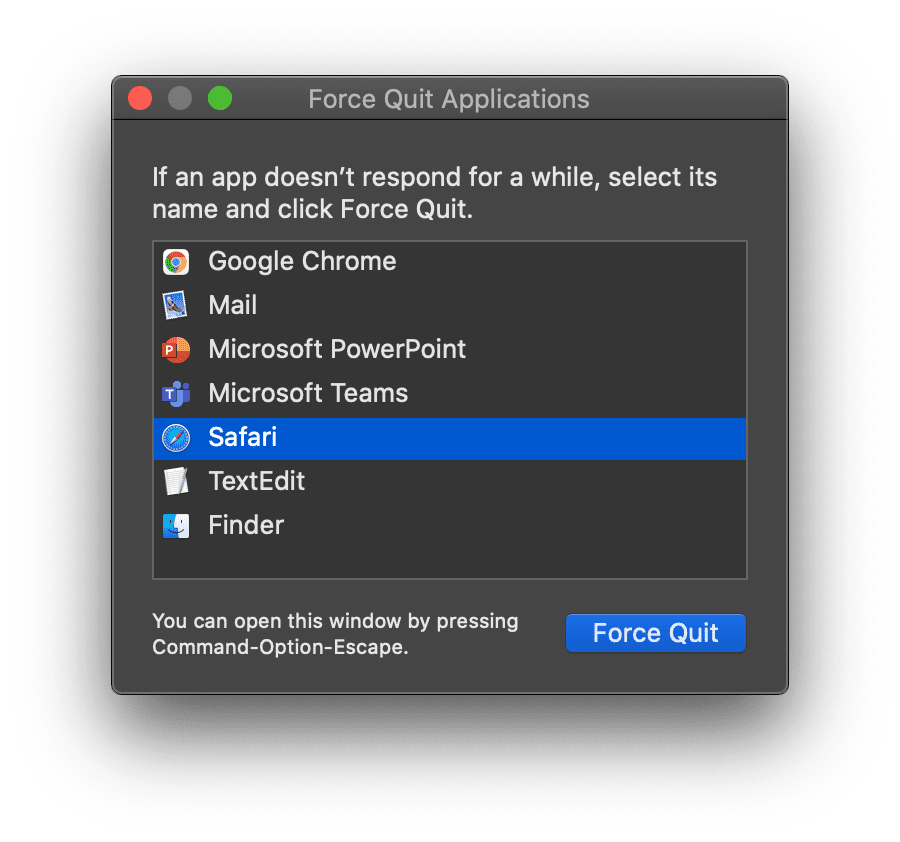Select the highlighted Safari entry
The image size is (900, 842).
coord(242,437)
